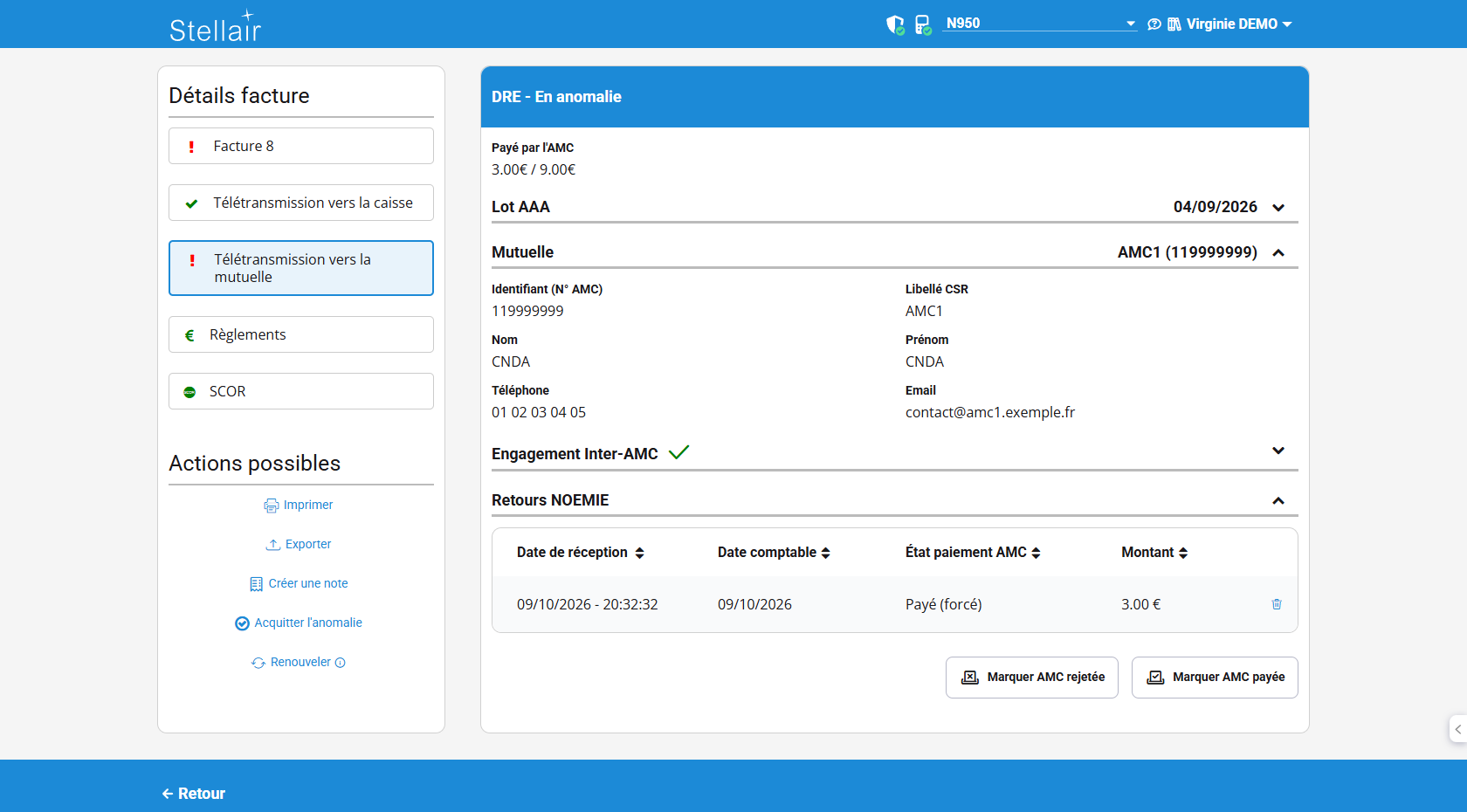Click the Engagement Inter-AMC green checkmark
Viewport: 1467px width, 812px height.
(678, 452)
